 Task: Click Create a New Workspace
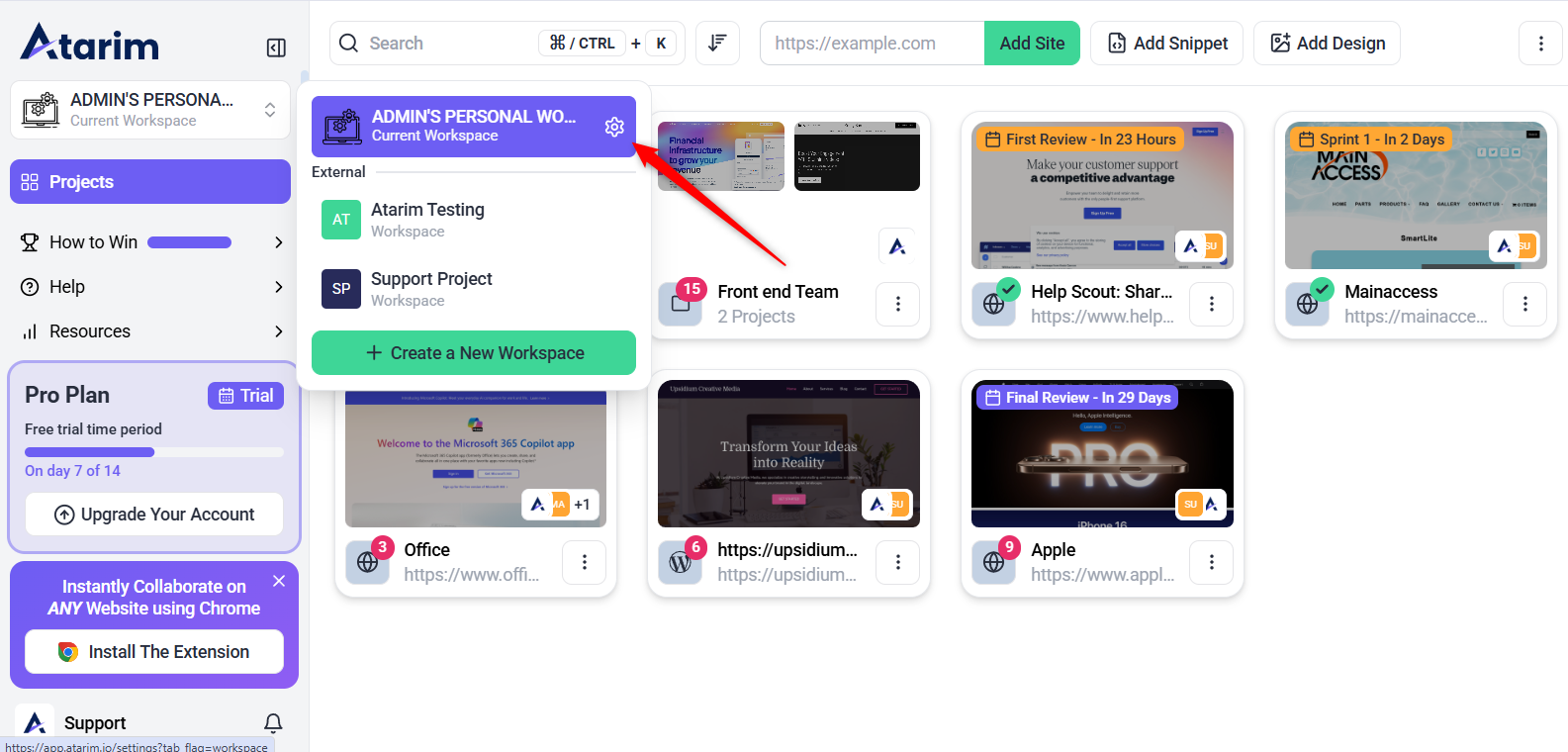pyautogui.click(x=474, y=353)
